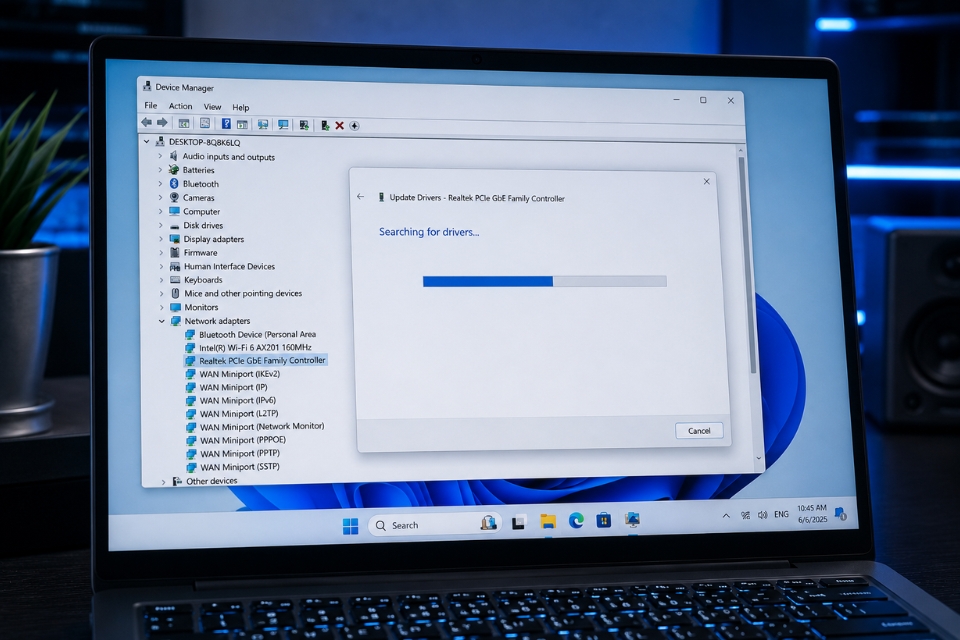Expand the Batteries category

(x=160, y=170)
